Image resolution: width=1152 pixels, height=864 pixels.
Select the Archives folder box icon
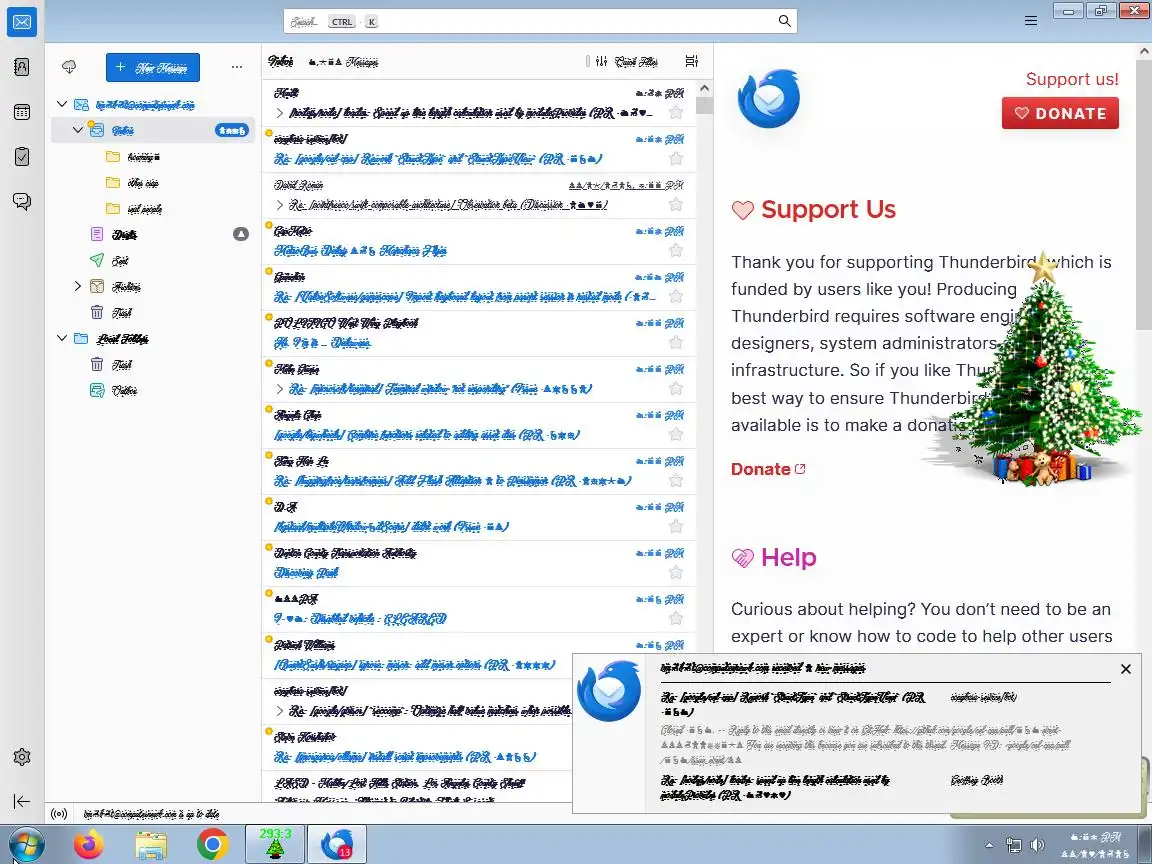97,287
